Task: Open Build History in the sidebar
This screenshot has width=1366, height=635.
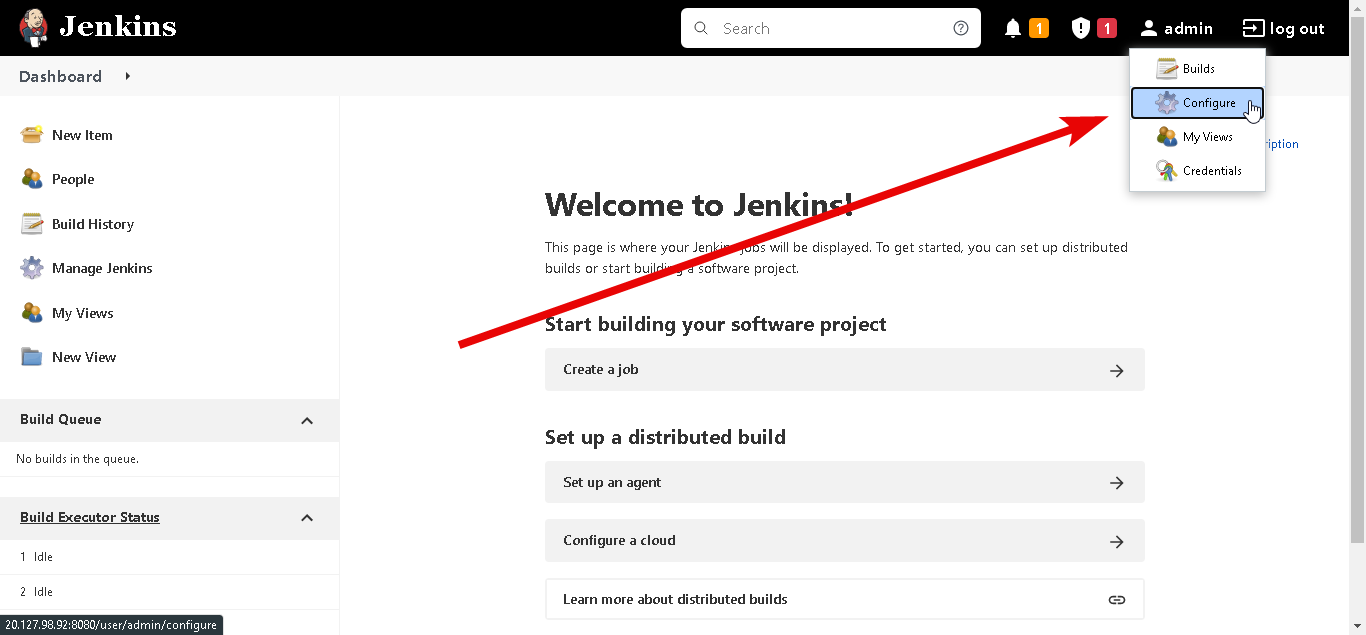Action: point(93,224)
